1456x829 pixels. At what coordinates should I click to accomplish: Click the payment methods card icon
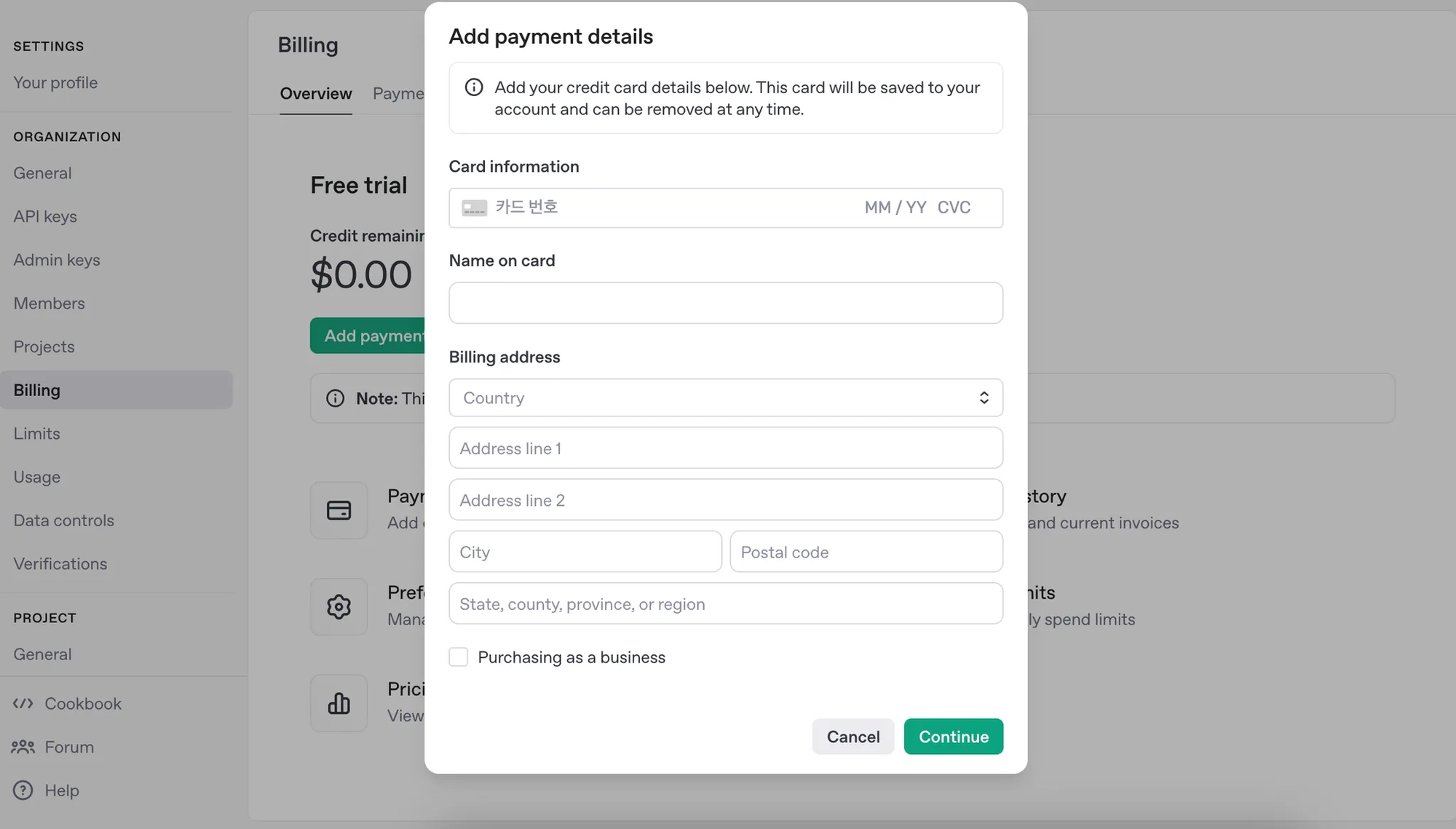(x=339, y=510)
